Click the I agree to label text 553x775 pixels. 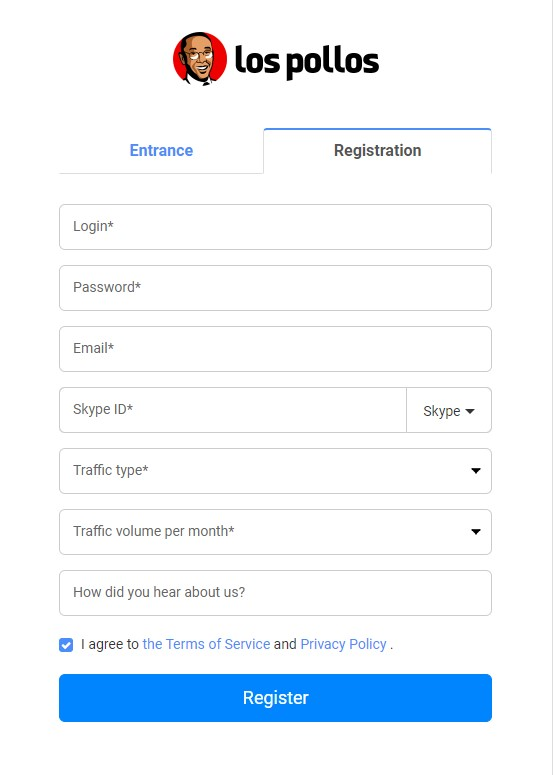(x=110, y=644)
